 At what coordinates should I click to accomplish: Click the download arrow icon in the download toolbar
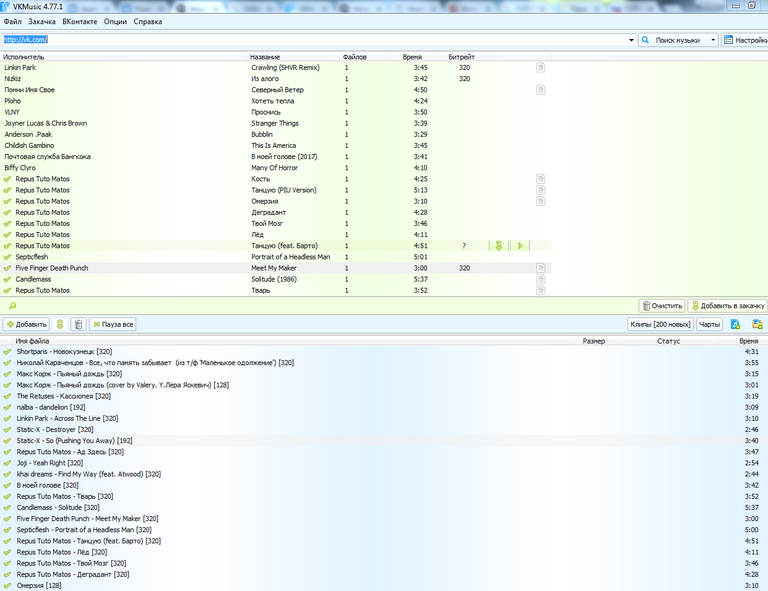[x=60, y=324]
